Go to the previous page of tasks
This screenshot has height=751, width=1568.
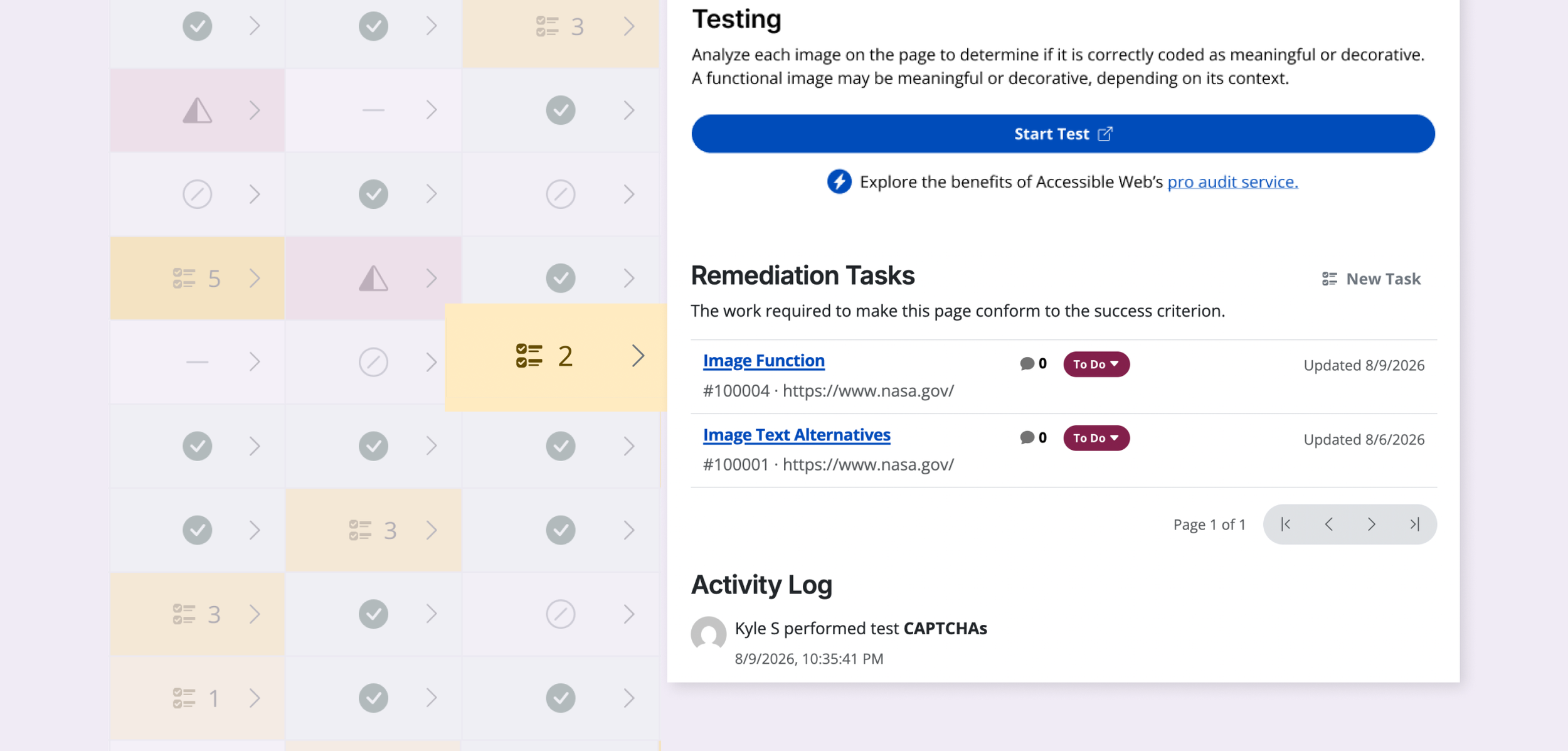click(1328, 524)
